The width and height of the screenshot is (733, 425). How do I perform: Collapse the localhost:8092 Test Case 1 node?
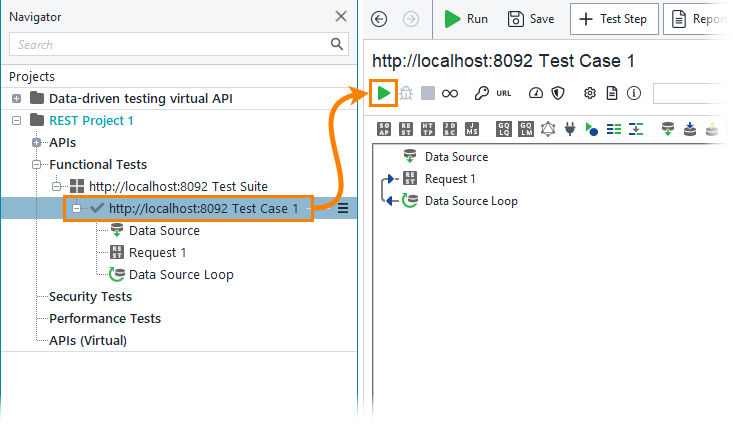click(77, 209)
